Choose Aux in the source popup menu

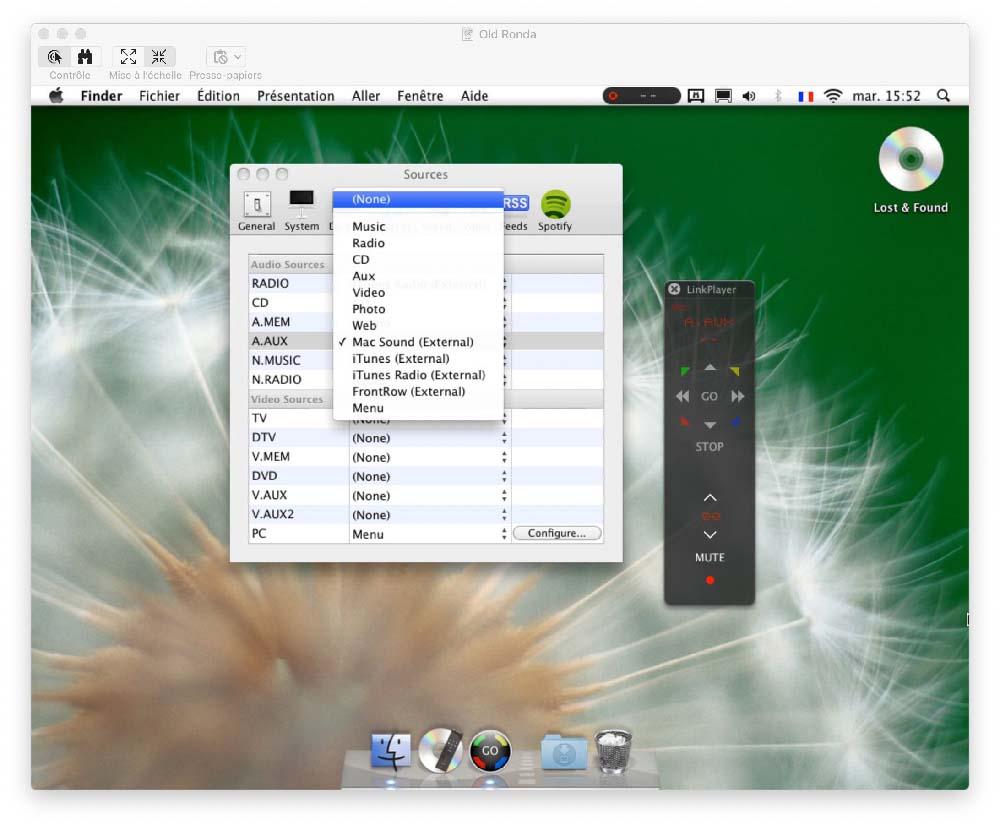418,276
